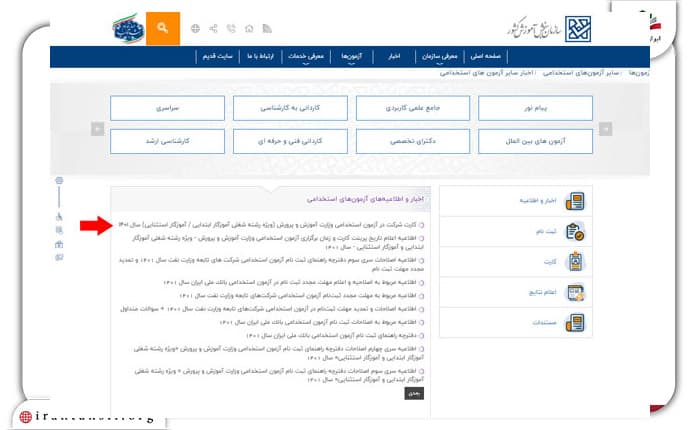The height and width of the screenshot is (430, 700).
Task: Open اطلاعیه سری چهارم اصلاحات دفترچه link
Action: [x=279, y=353]
